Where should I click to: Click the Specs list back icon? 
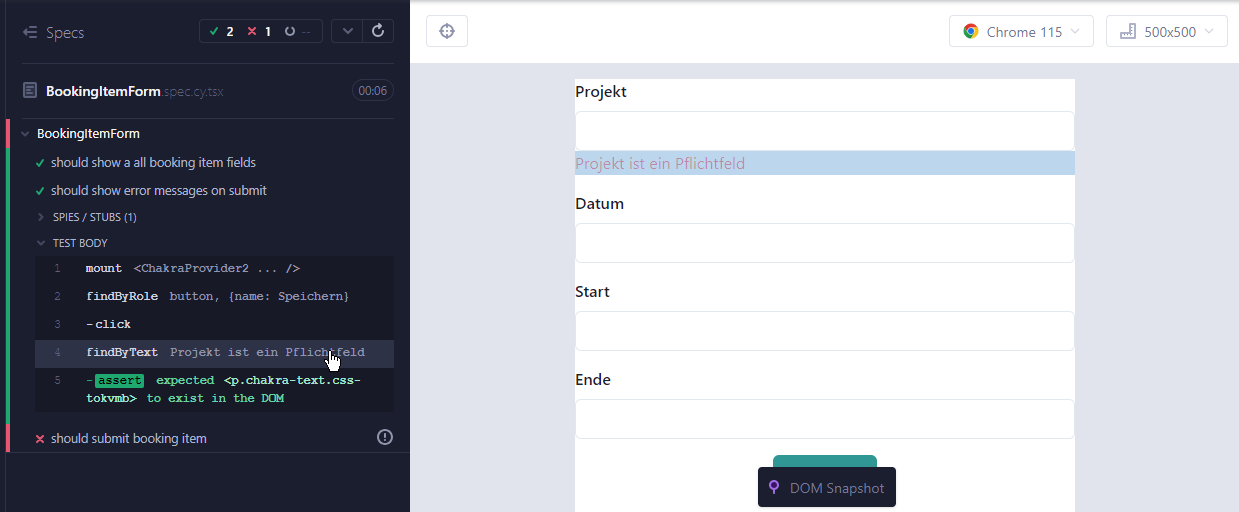coord(30,33)
